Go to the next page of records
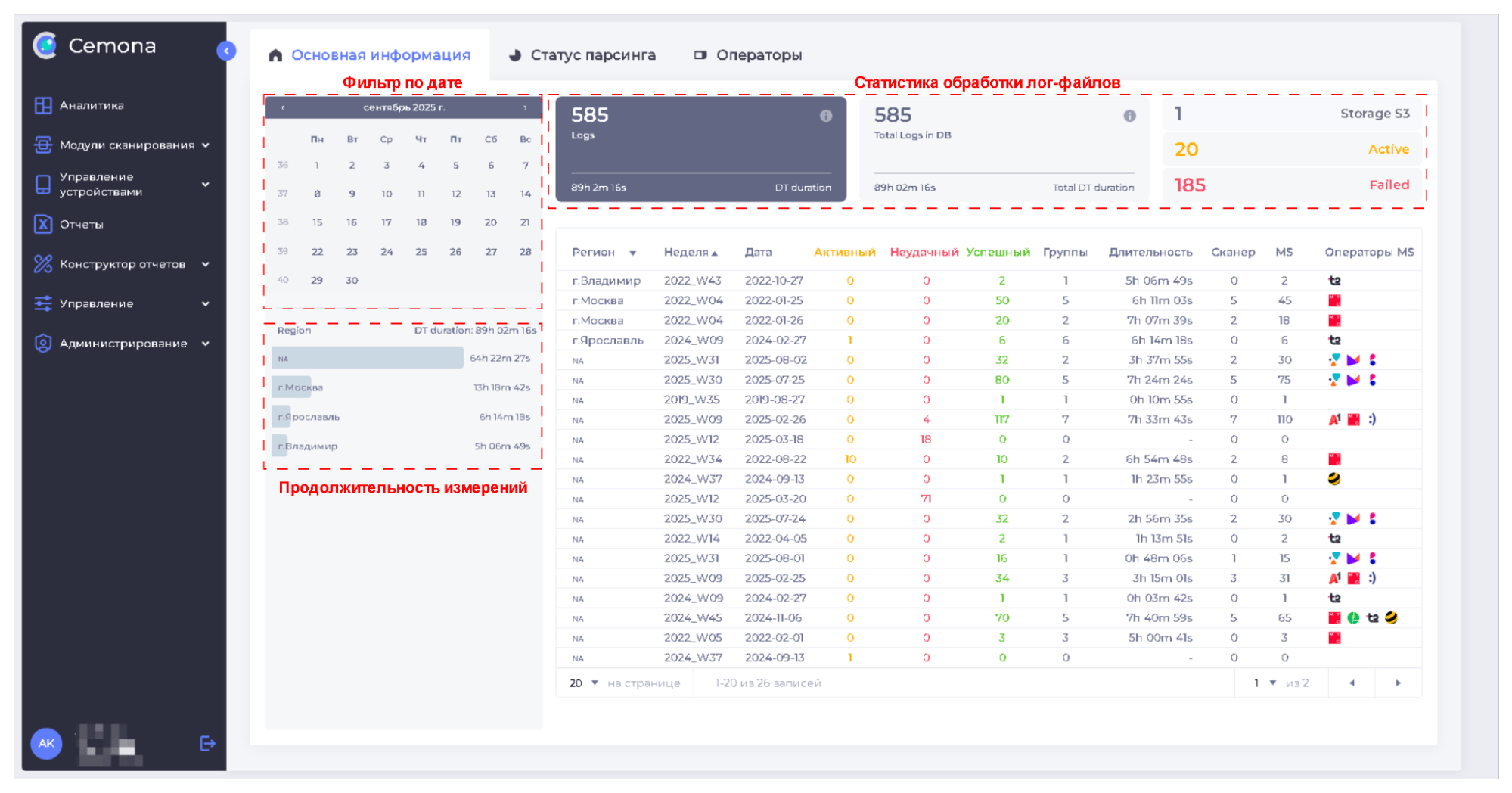 [x=1398, y=682]
